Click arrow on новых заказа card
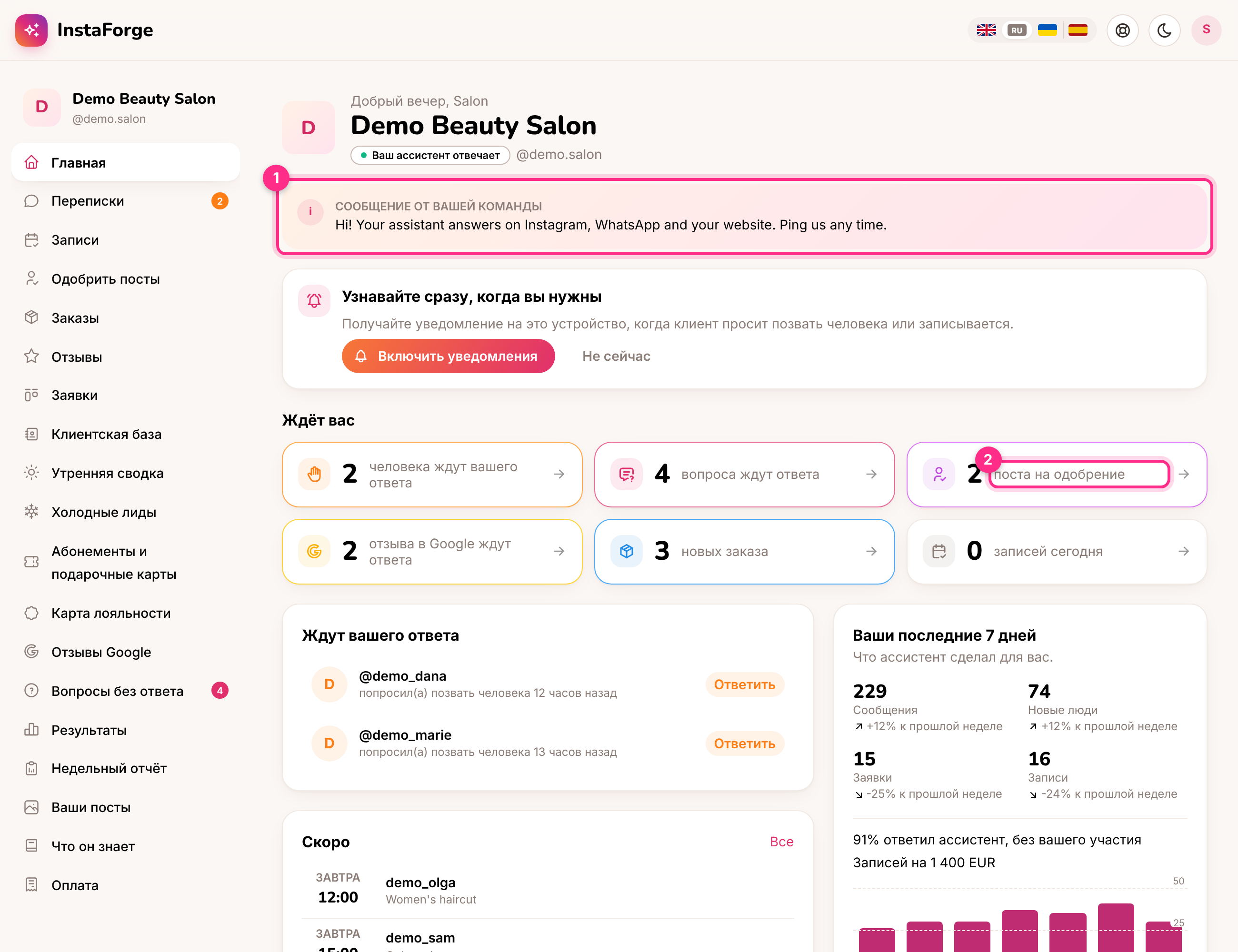Screen dimensions: 1238x952 pos(871,551)
